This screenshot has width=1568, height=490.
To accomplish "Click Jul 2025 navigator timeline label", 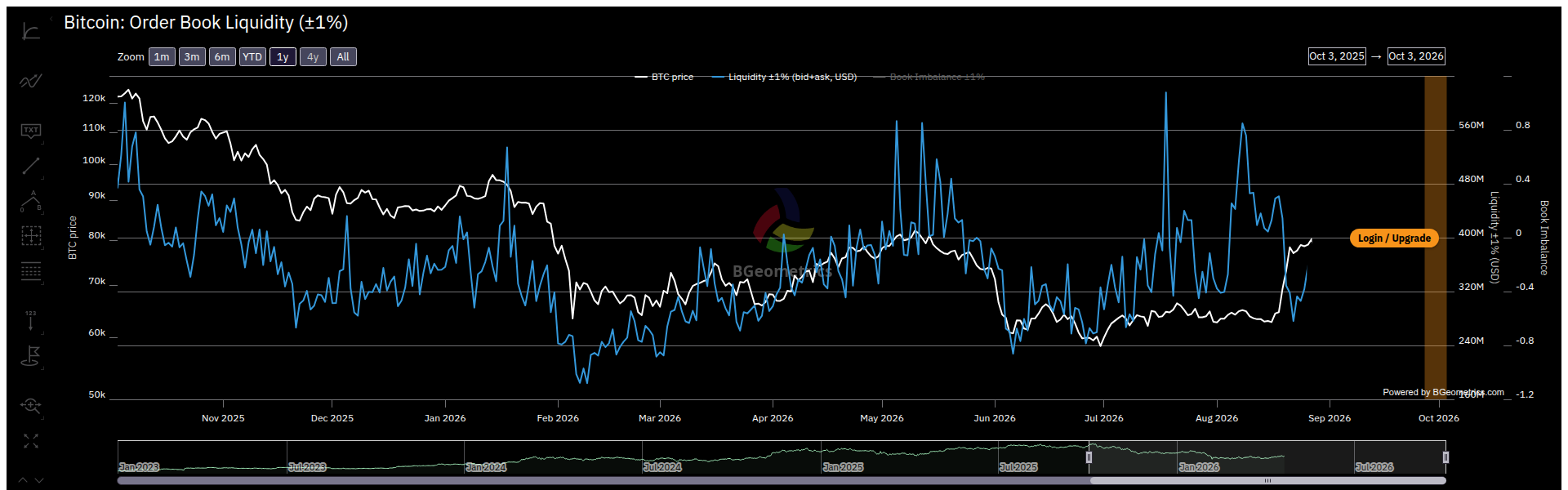I will click(1018, 467).
